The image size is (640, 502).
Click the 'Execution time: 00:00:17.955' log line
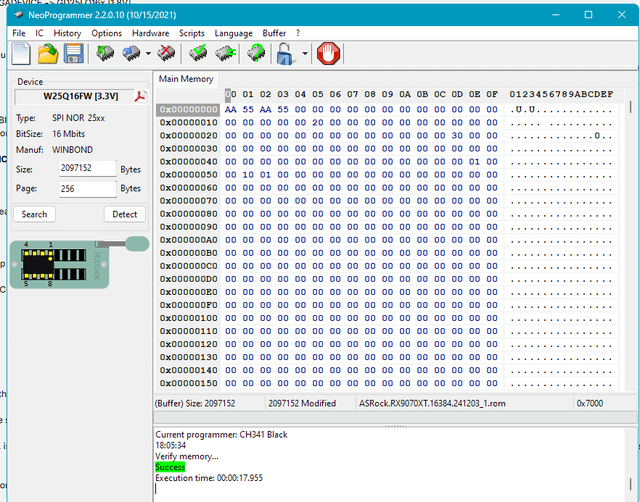(209, 478)
